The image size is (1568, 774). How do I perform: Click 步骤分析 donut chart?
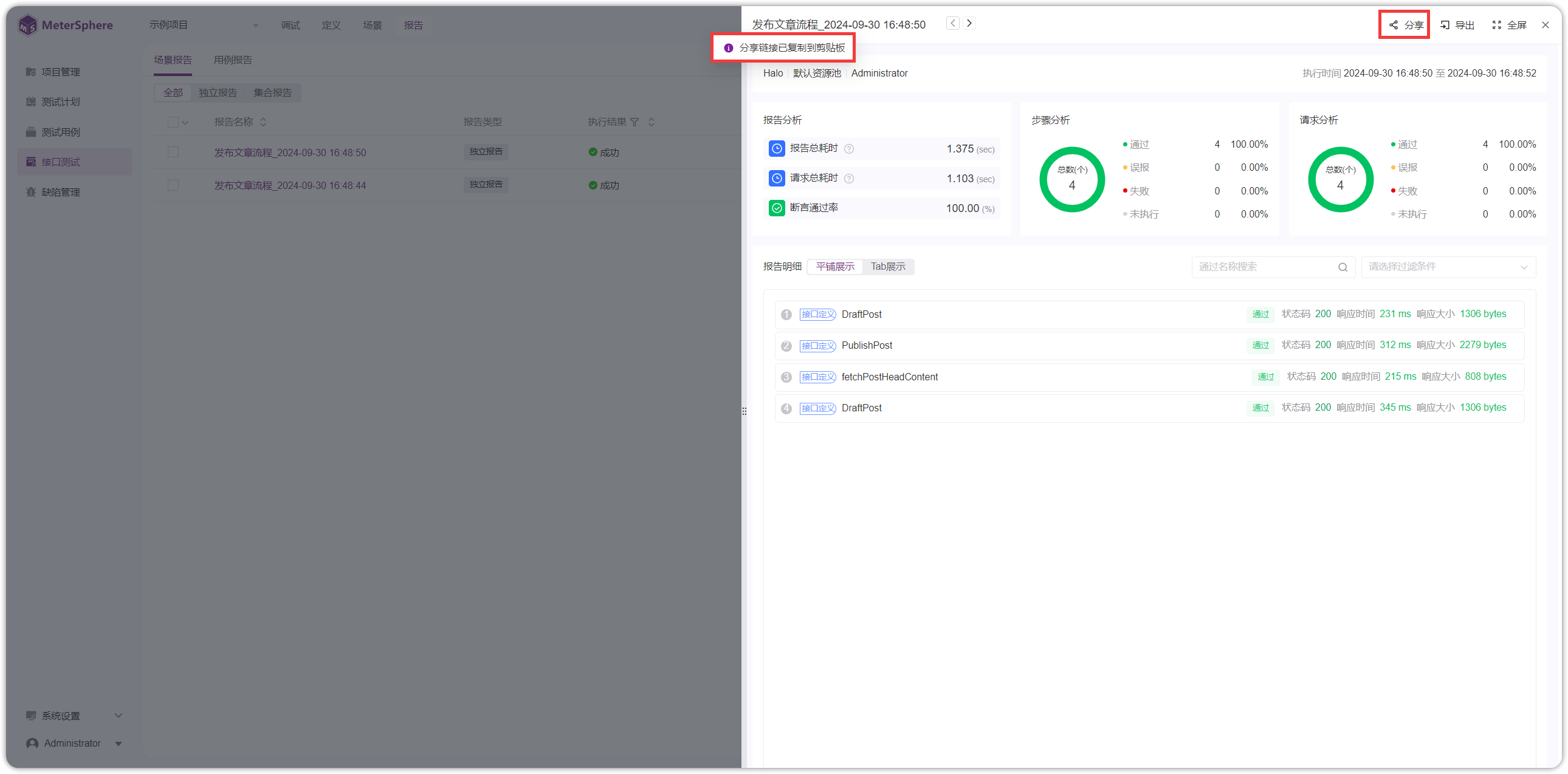coord(1072,179)
